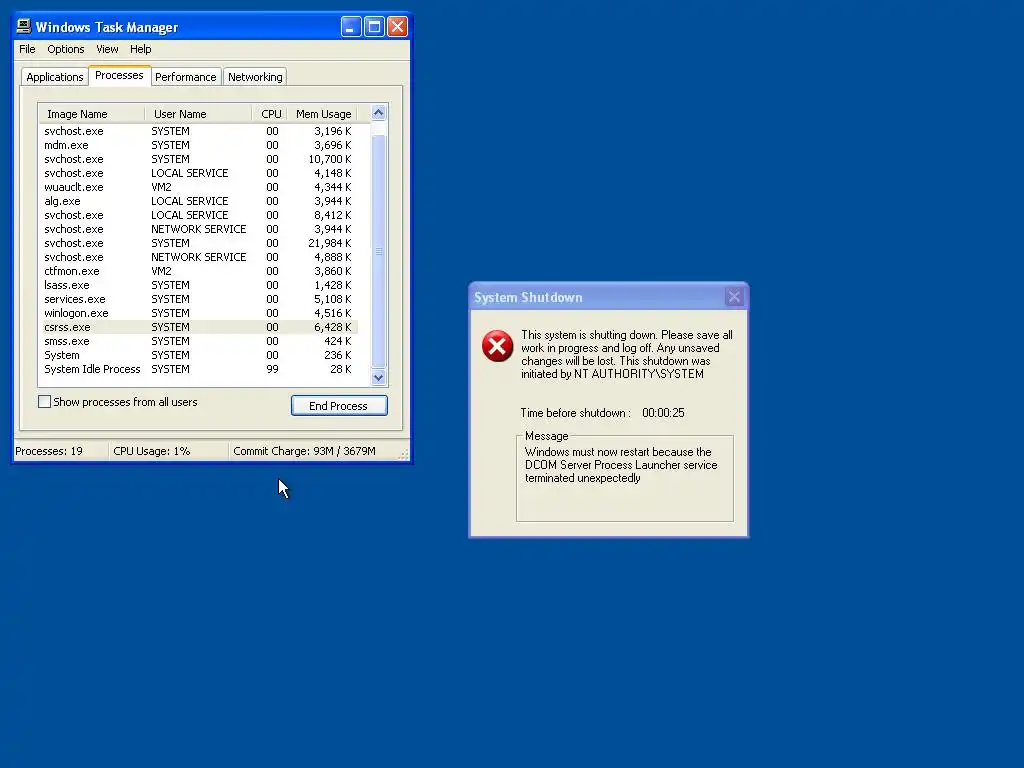
Task: Select the lsass.exe process
Action: [x=199, y=285]
